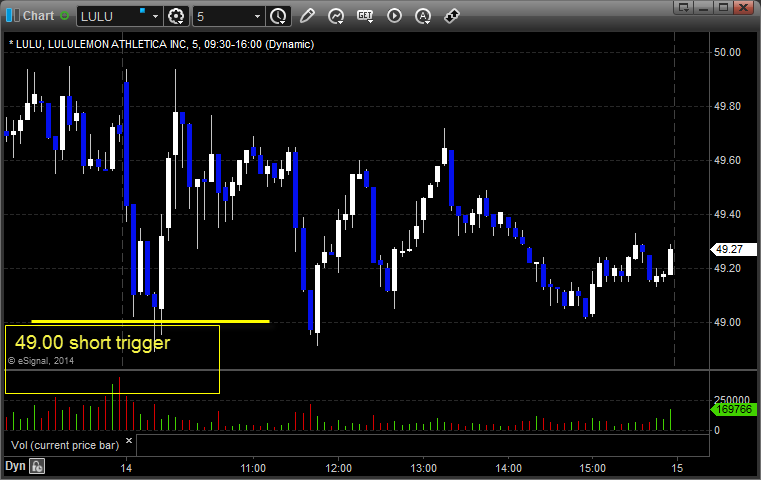Expand the LULU symbol dropdown arrow
The image size is (761, 480).
tap(155, 17)
